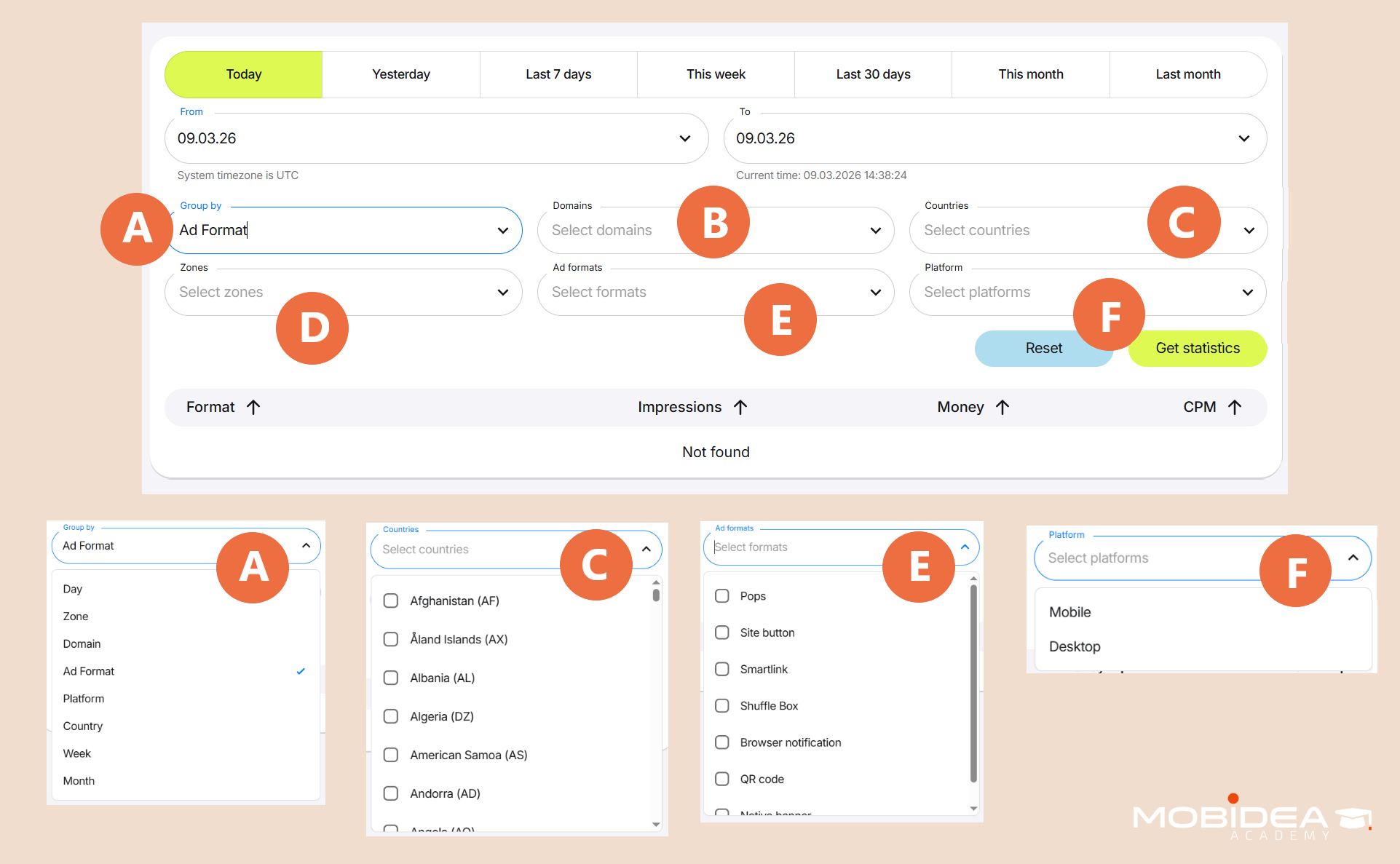Check the Afghanistan (AF) checkbox

(x=391, y=601)
